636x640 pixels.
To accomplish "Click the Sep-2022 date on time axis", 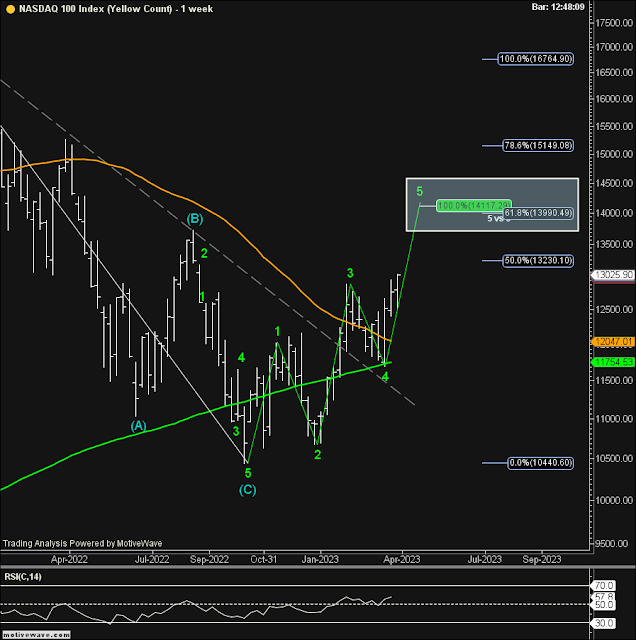I will pyautogui.click(x=209, y=559).
